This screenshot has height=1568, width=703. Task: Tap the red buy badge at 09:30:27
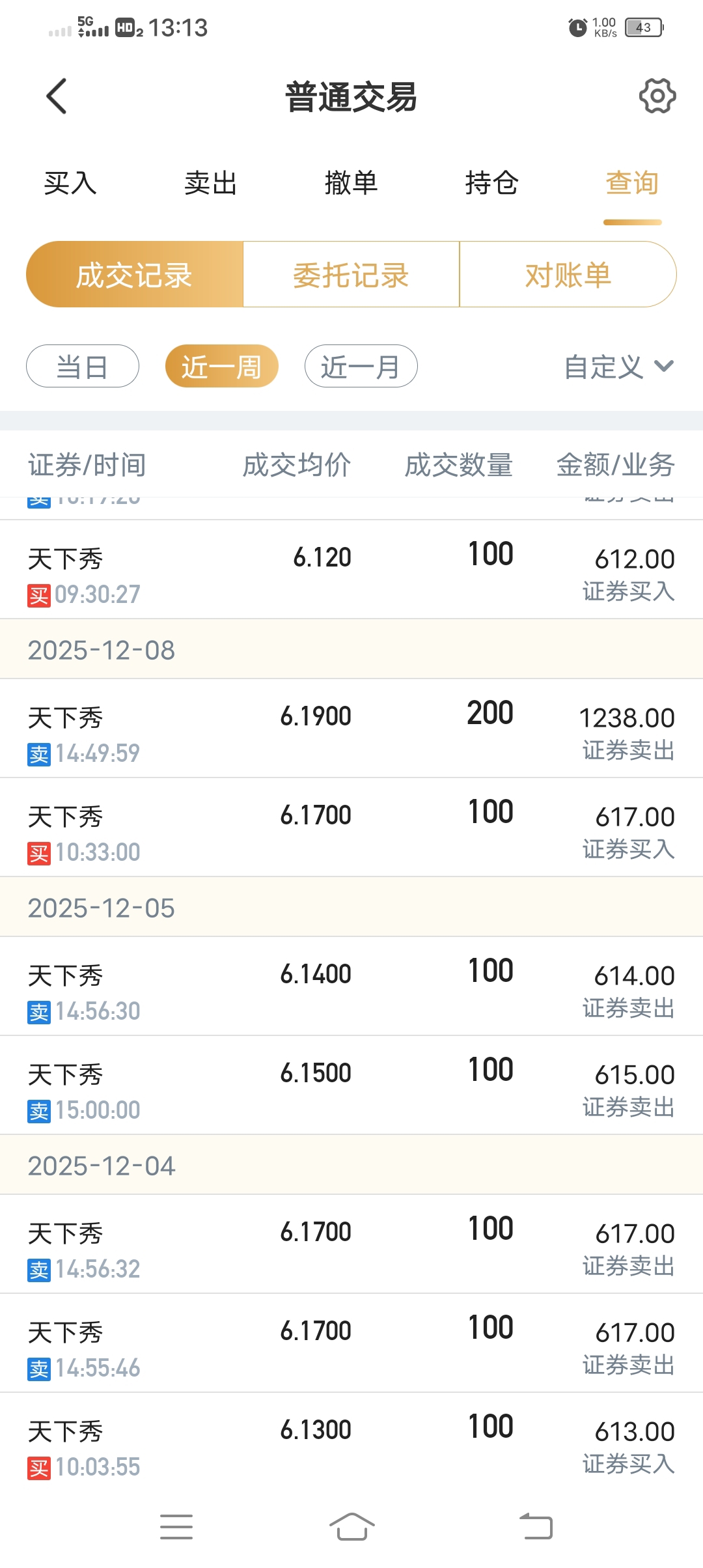coord(38,595)
